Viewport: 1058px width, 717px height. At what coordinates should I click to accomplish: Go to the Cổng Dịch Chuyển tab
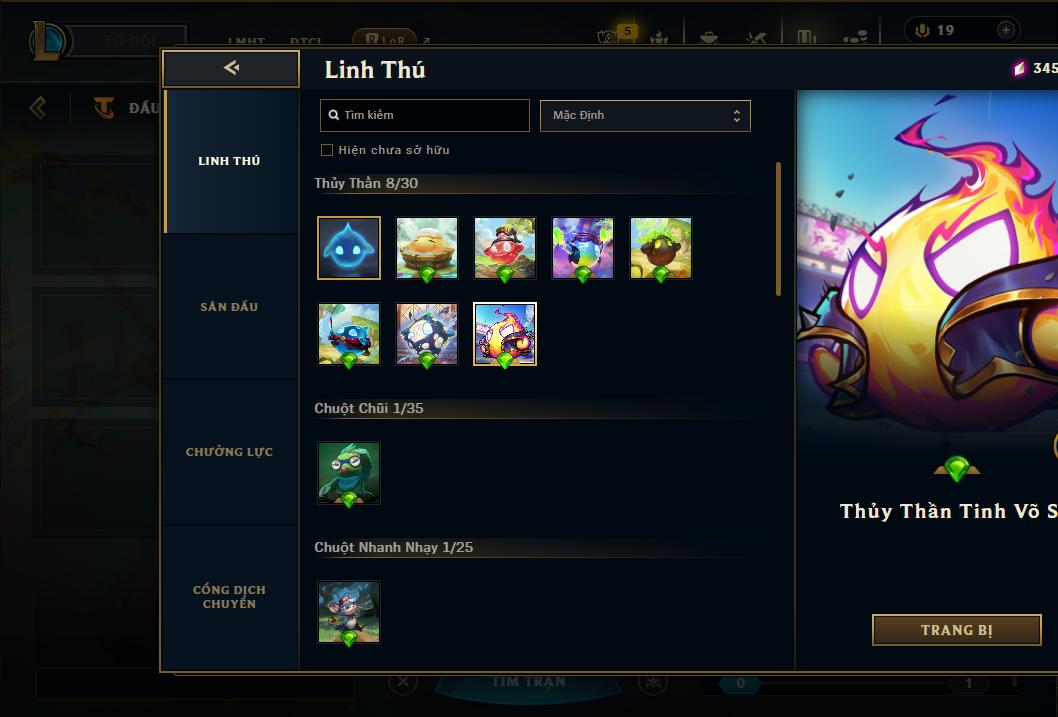point(230,597)
